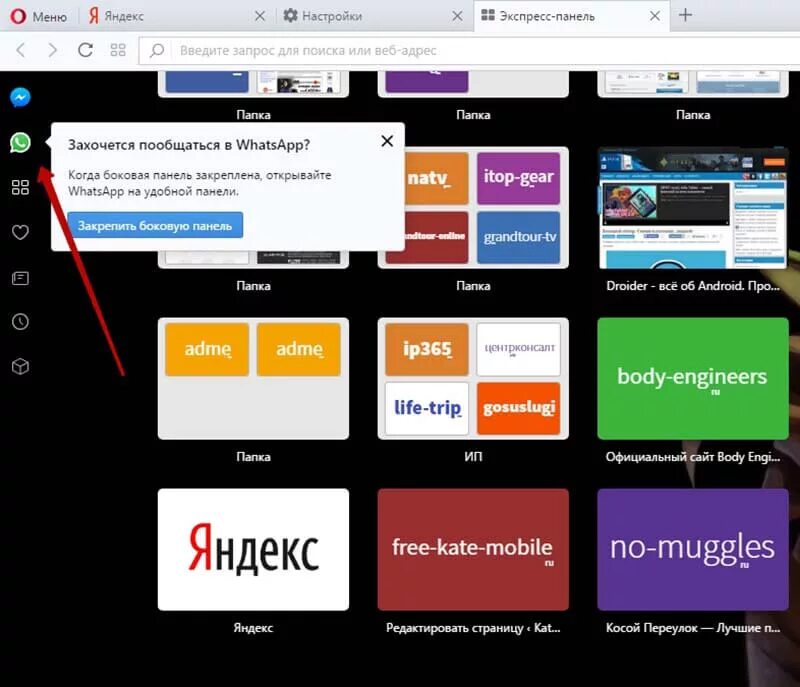Open the ip365 tile

(427, 349)
